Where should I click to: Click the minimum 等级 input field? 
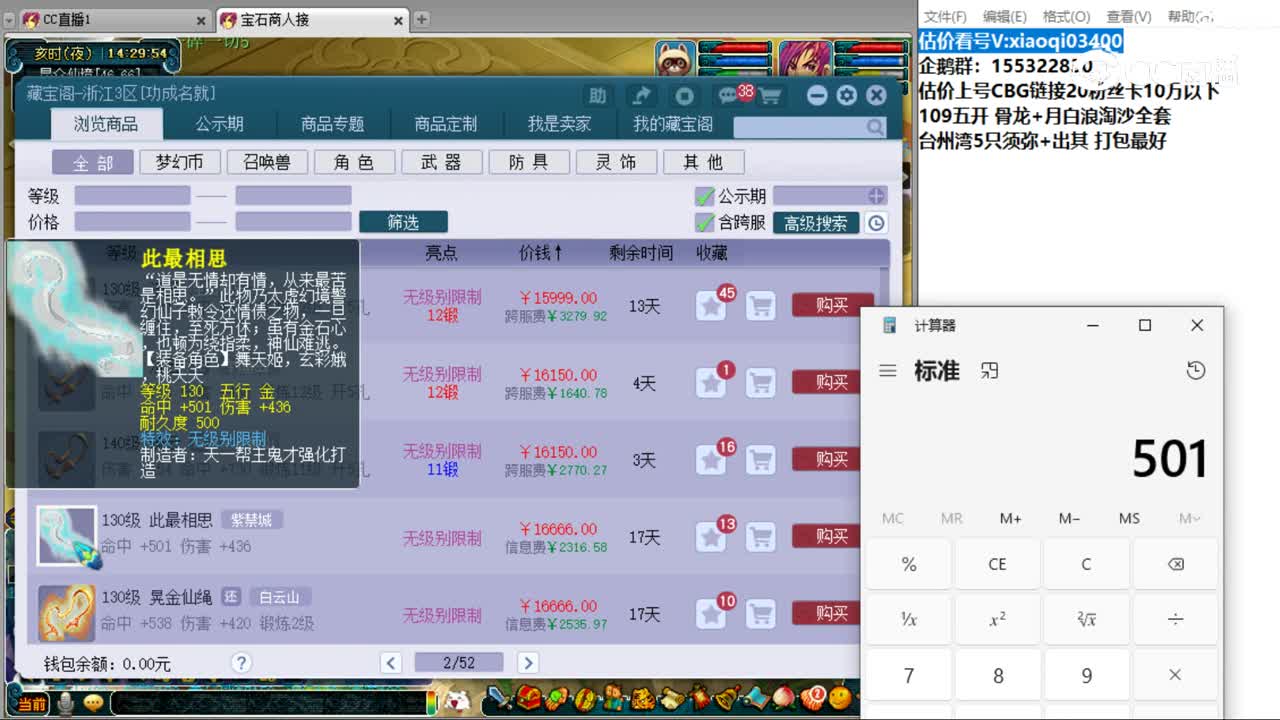132,196
